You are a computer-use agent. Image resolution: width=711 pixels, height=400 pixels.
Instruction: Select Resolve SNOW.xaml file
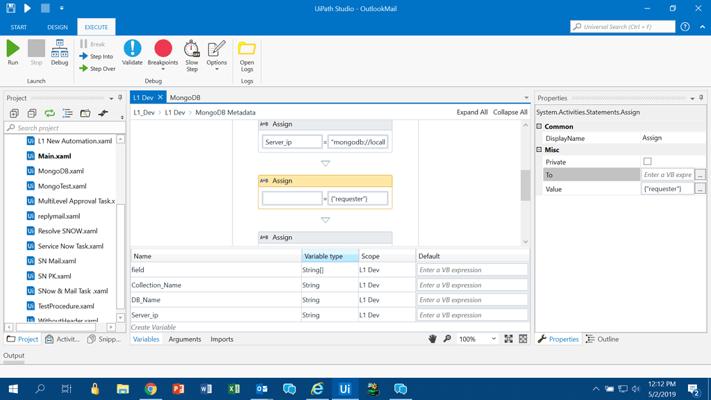click(68, 231)
